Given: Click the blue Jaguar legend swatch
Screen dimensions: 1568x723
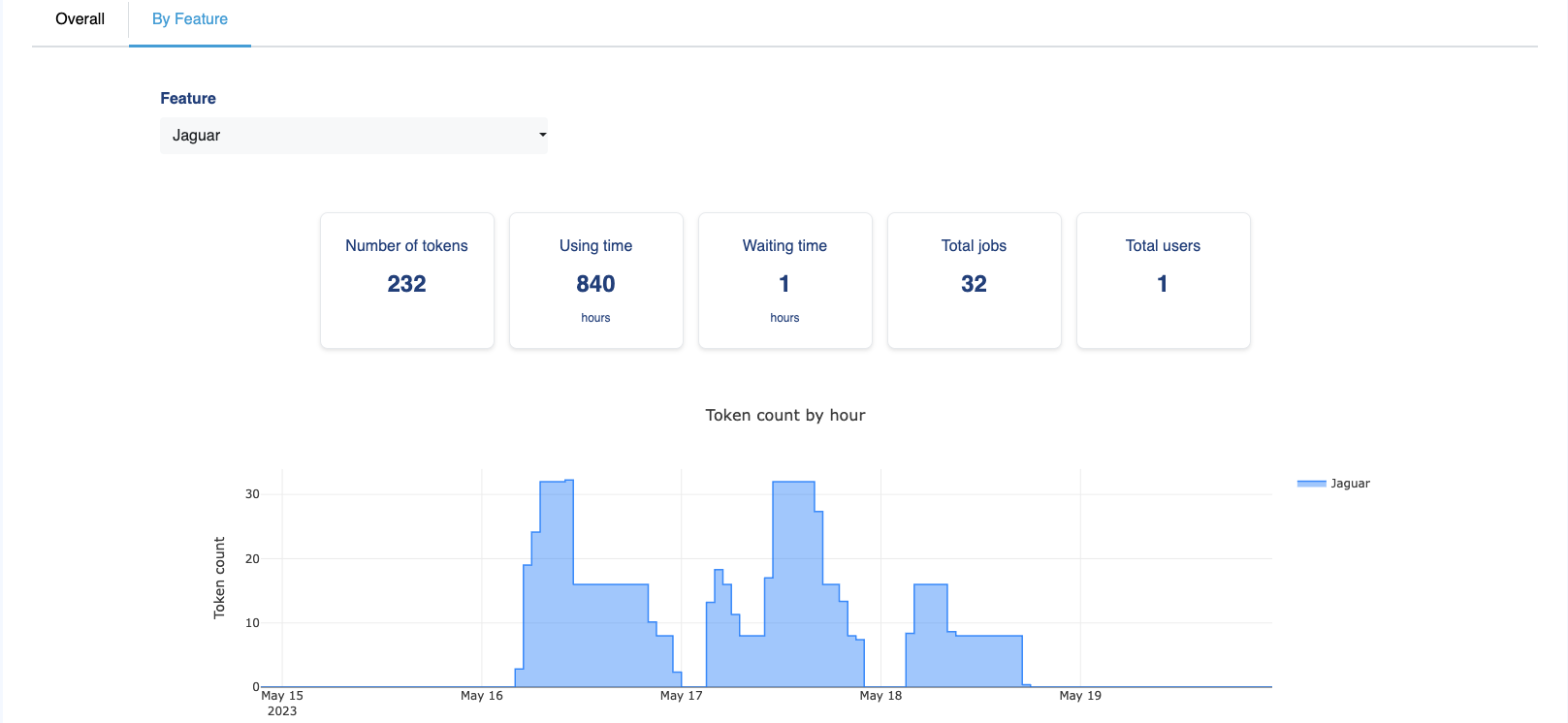Looking at the screenshot, I should 1311,484.
